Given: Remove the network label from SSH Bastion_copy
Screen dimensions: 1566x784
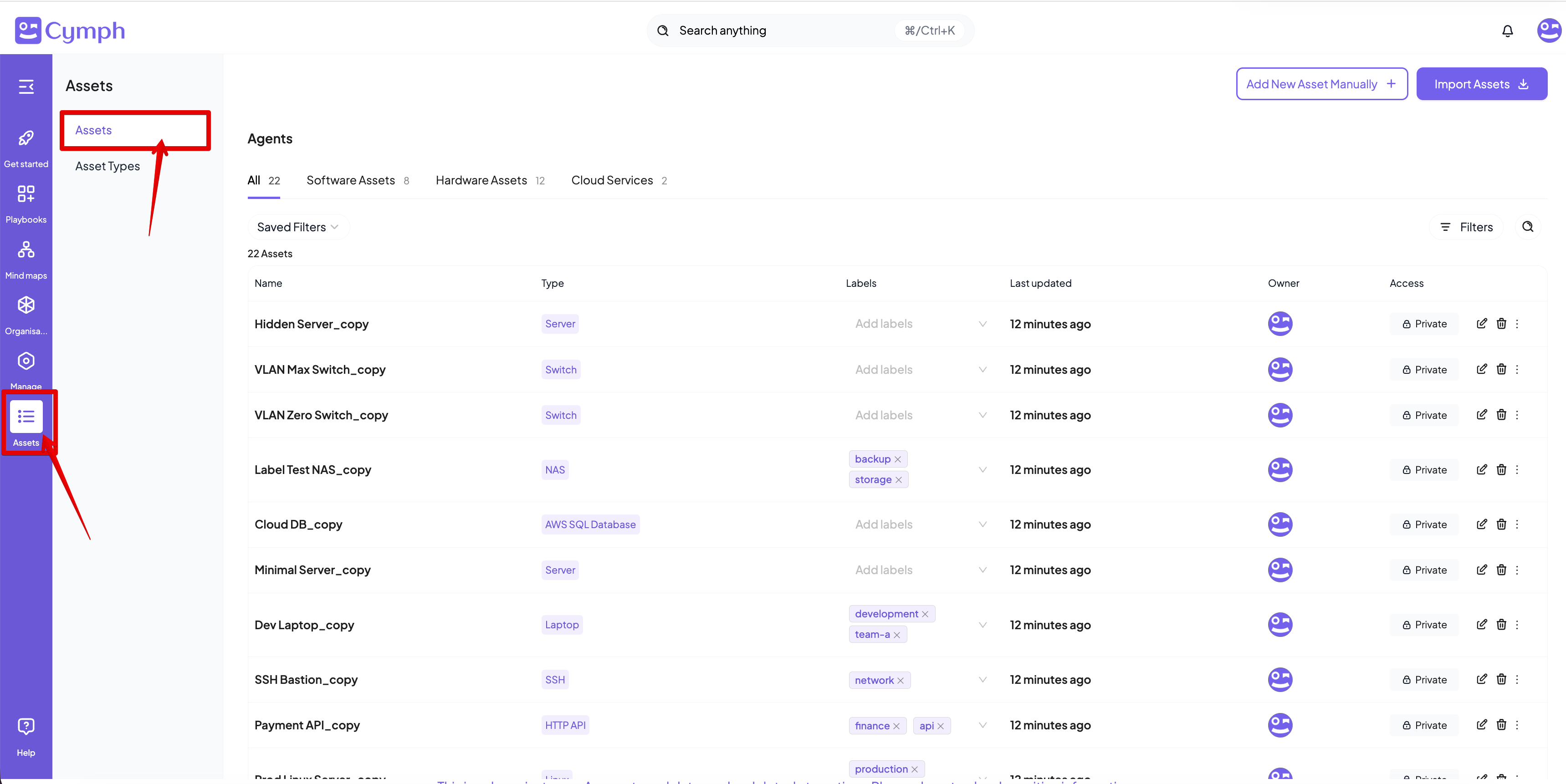Looking at the screenshot, I should pyautogui.click(x=900, y=680).
